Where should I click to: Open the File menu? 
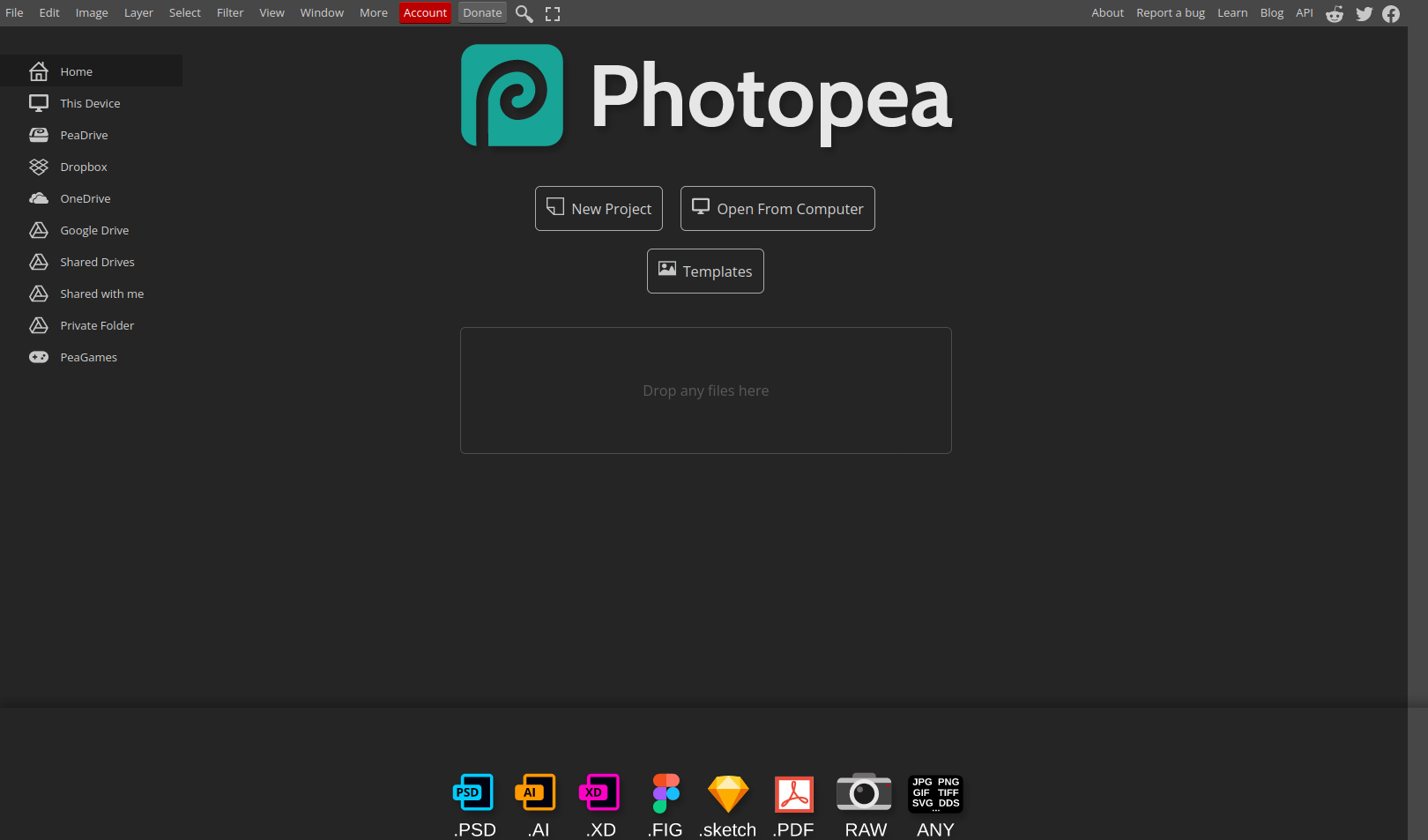tap(14, 12)
